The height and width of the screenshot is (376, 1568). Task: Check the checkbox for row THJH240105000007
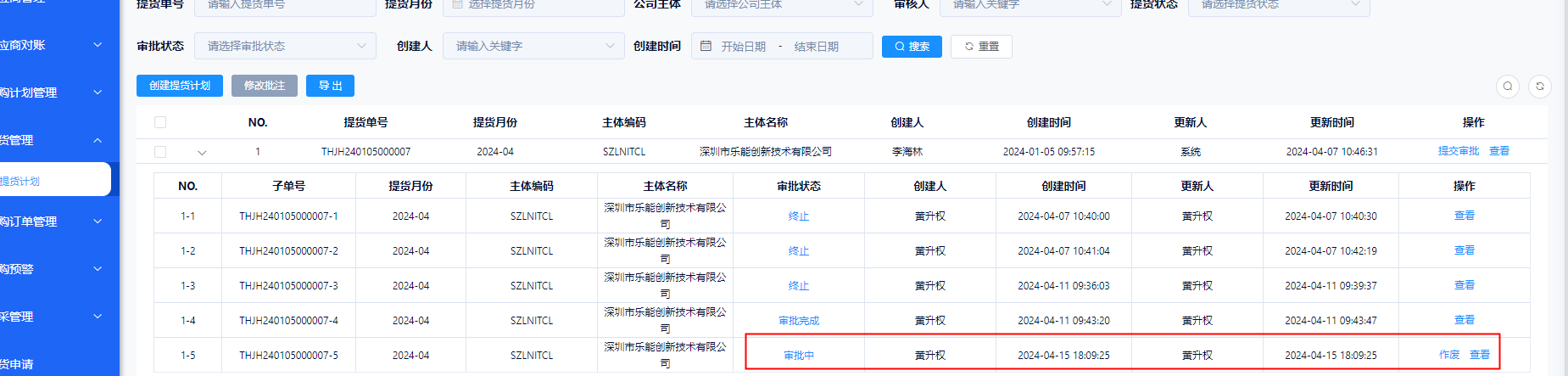[160, 152]
